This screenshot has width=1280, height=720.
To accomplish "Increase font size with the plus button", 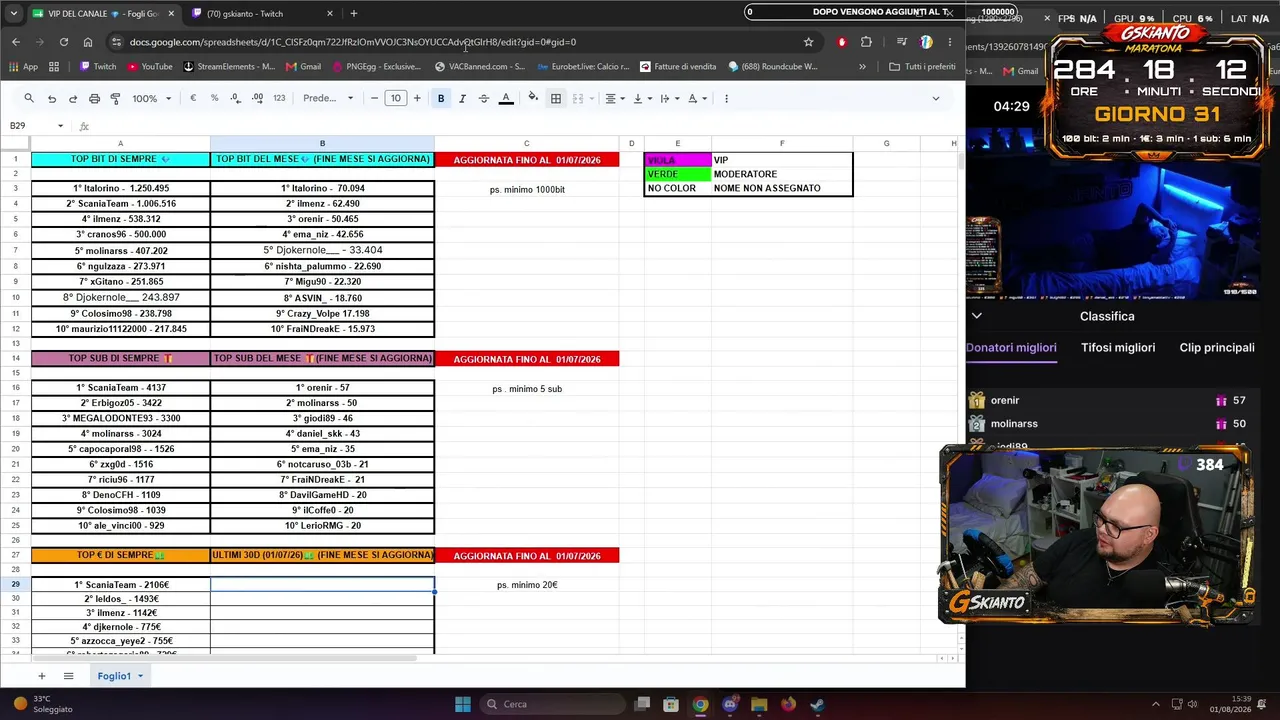I will (x=417, y=98).
